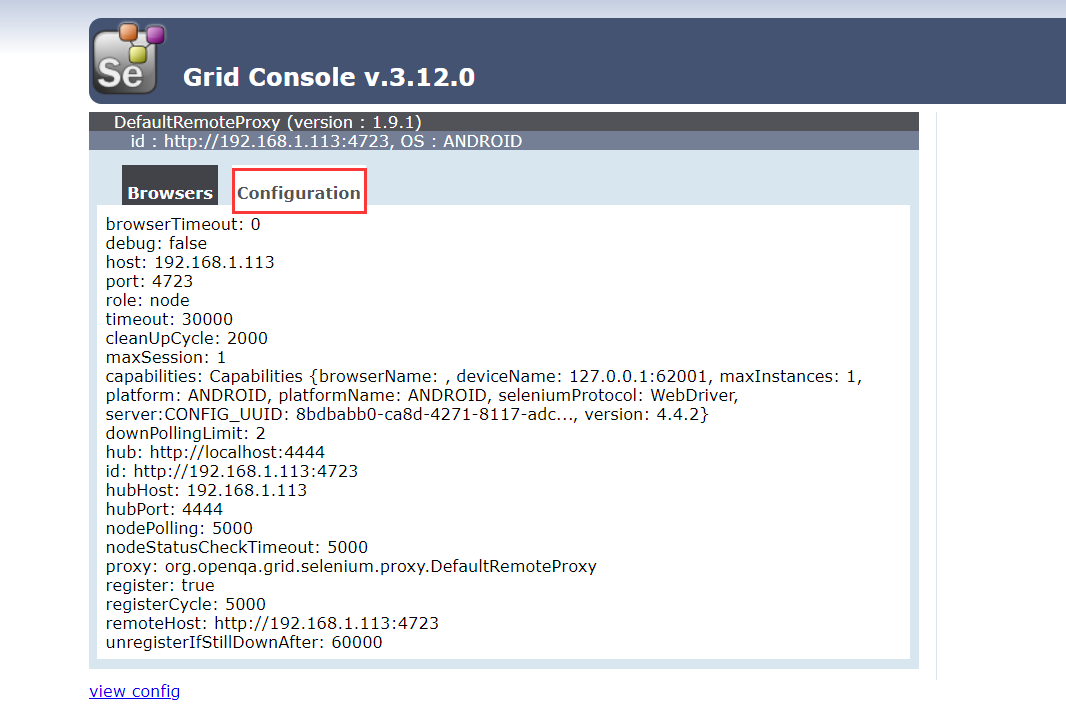Select the timeout: 30000 line
Image resolution: width=1066 pixels, height=711 pixels.
[x=169, y=320]
